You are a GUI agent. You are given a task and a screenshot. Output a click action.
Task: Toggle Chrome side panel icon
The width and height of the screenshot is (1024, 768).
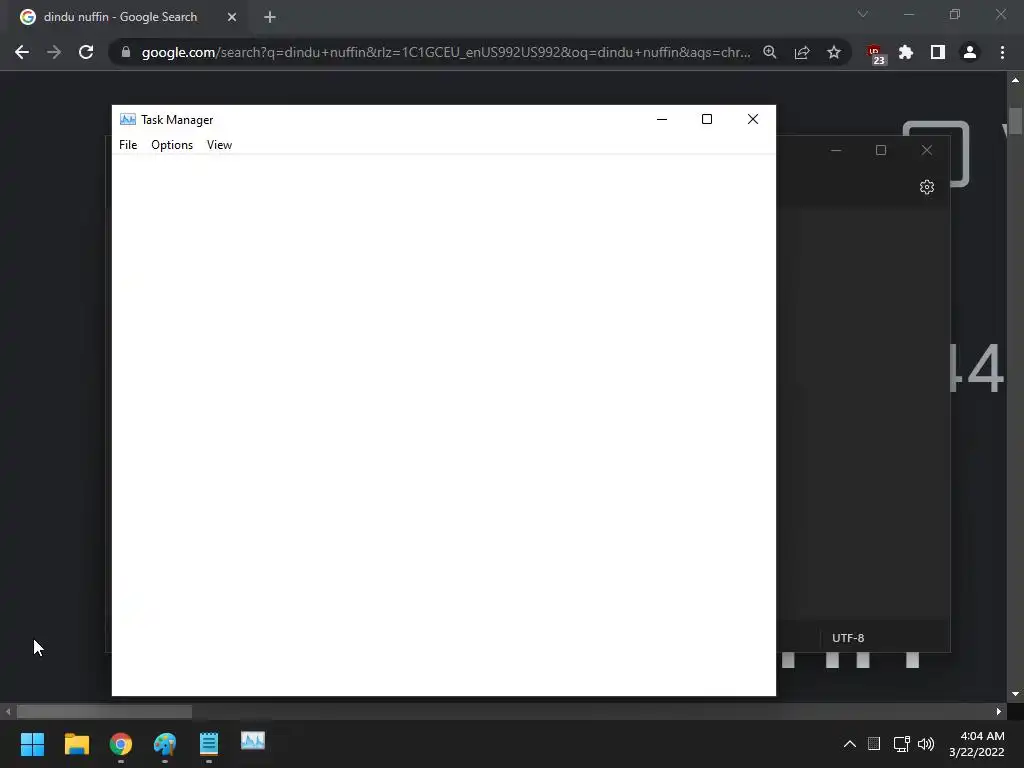938,52
